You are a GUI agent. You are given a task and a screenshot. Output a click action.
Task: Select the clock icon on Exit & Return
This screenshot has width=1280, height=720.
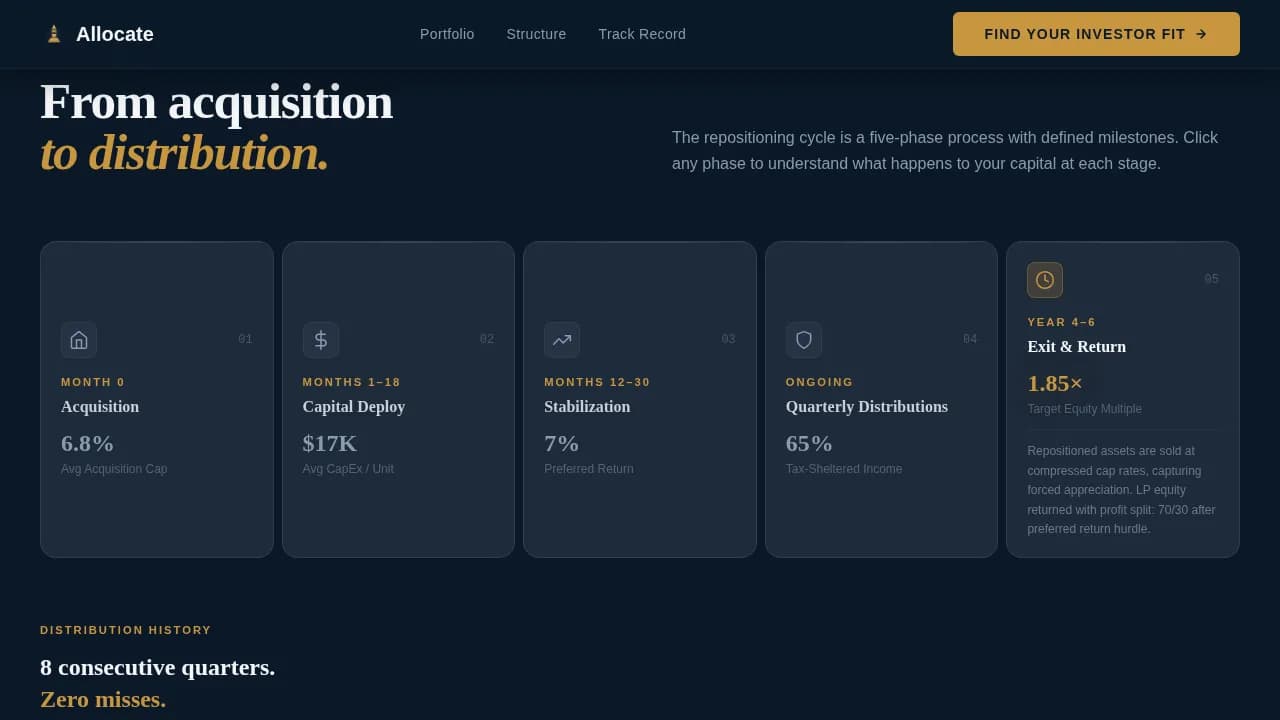1045,280
